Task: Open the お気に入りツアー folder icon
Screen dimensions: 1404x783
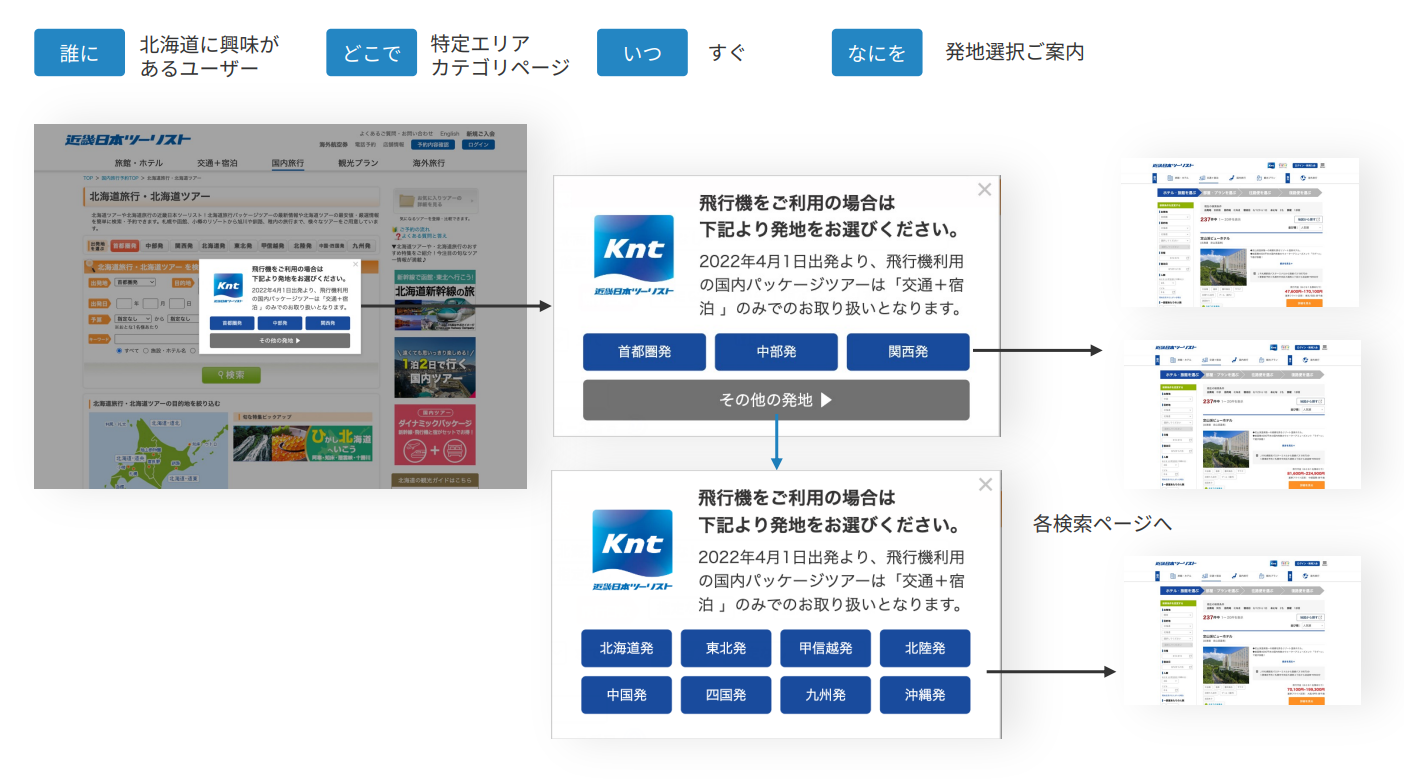Action: 405,200
